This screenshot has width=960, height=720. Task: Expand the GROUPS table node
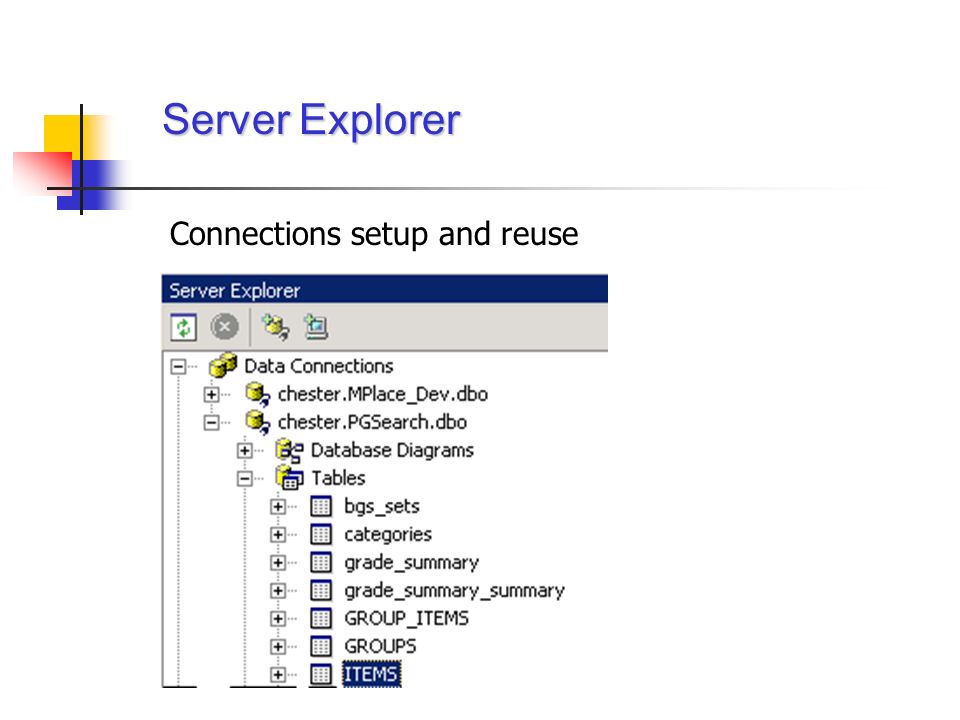(x=278, y=647)
